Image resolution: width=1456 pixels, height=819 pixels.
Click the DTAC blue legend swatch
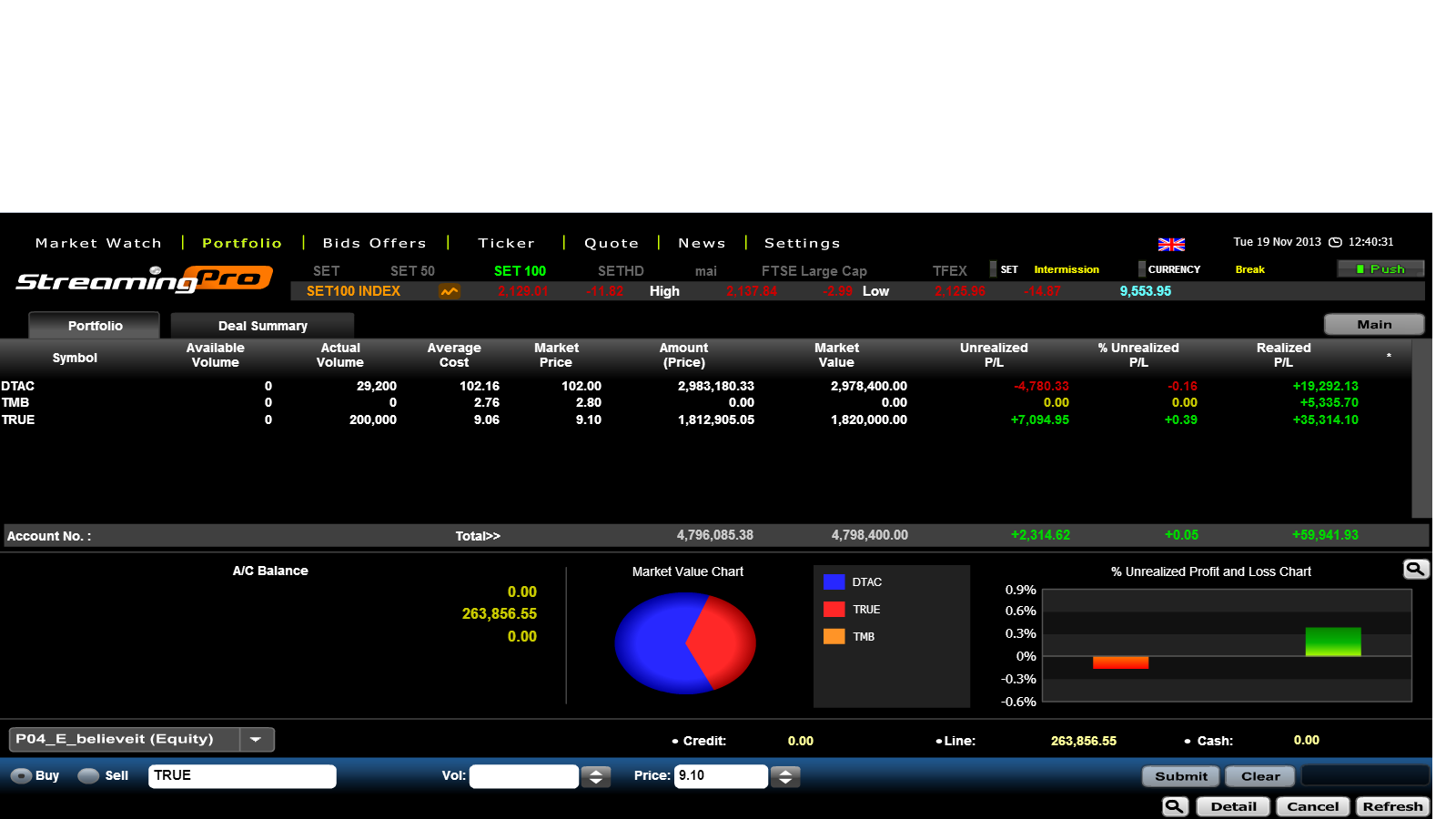click(834, 582)
